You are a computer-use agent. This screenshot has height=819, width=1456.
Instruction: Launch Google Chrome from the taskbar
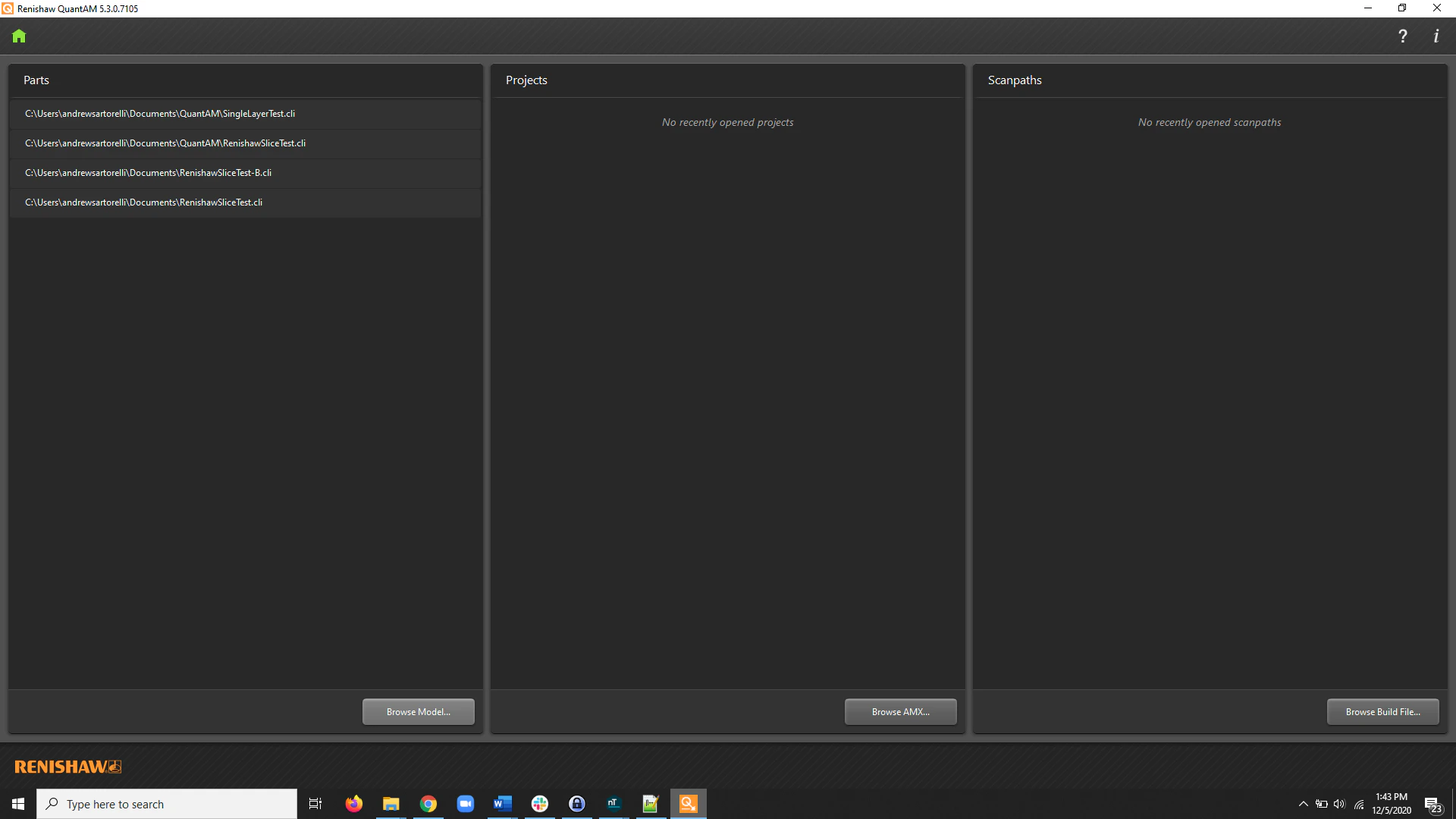(428, 804)
